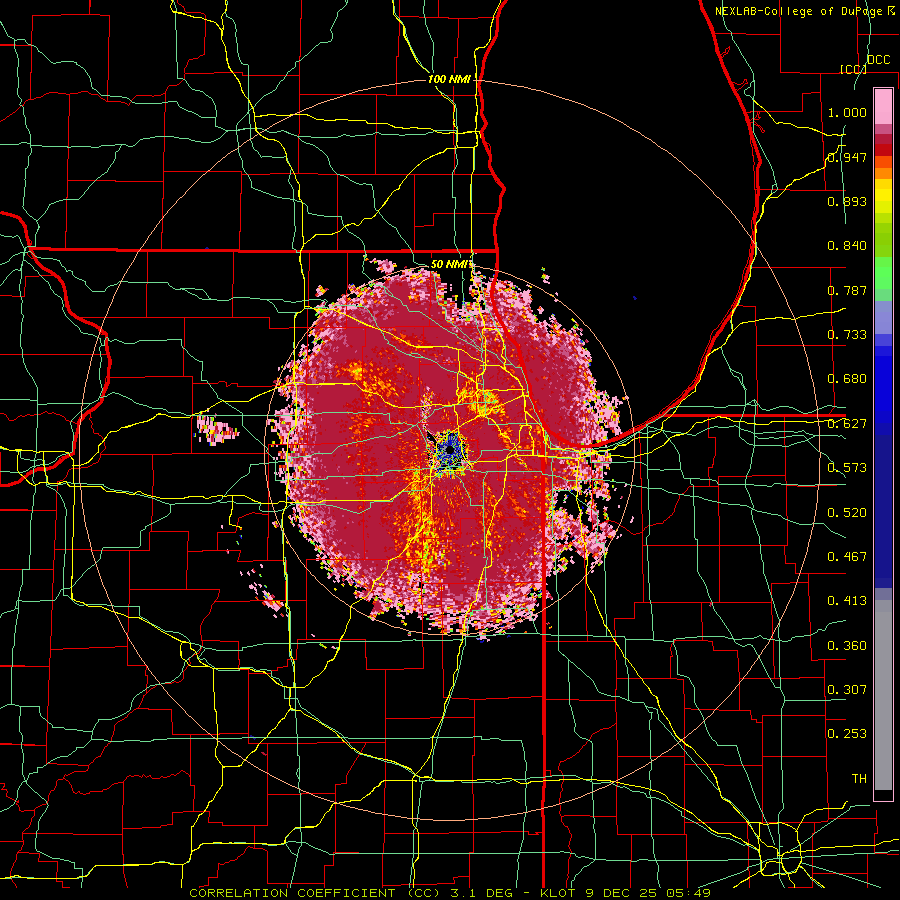Click the isolated pink echo west of radar
This screenshot has width=900, height=900.
click(217, 429)
